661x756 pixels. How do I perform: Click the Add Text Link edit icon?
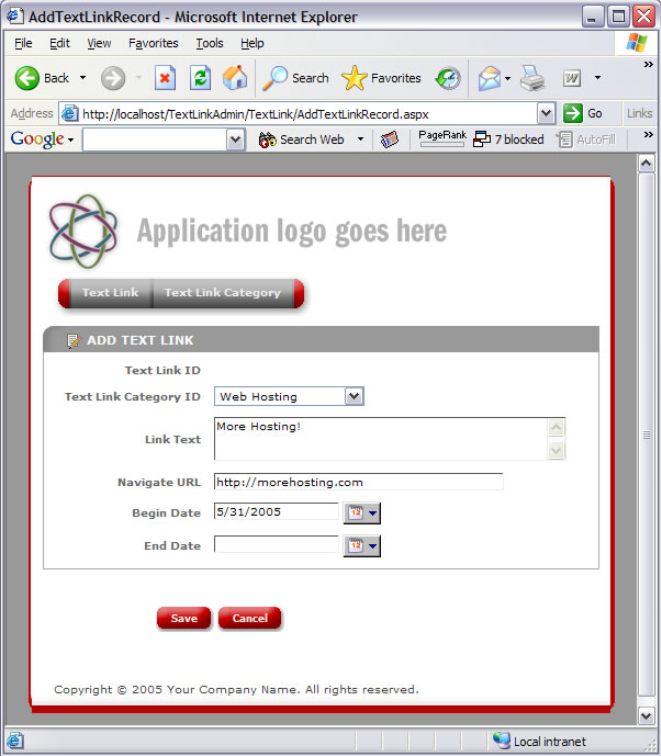coord(73,341)
